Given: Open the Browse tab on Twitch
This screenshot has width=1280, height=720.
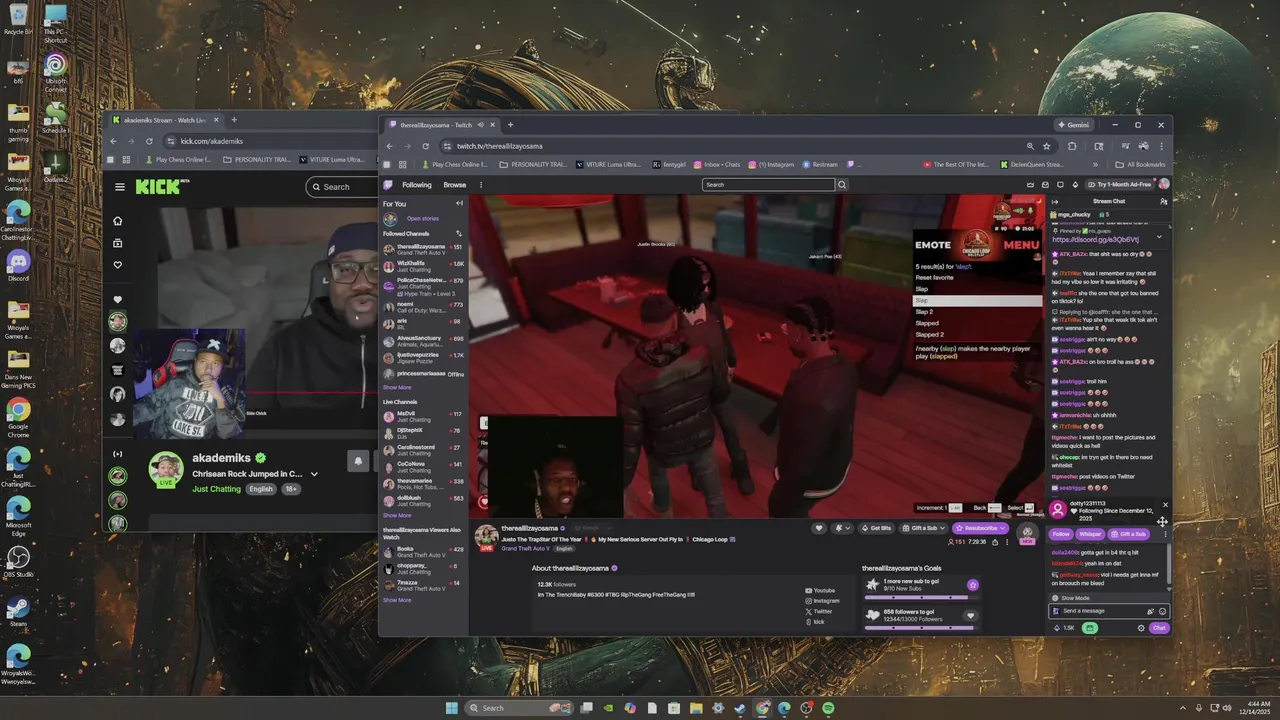Looking at the screenshot, I should click(x=455, y=185).
